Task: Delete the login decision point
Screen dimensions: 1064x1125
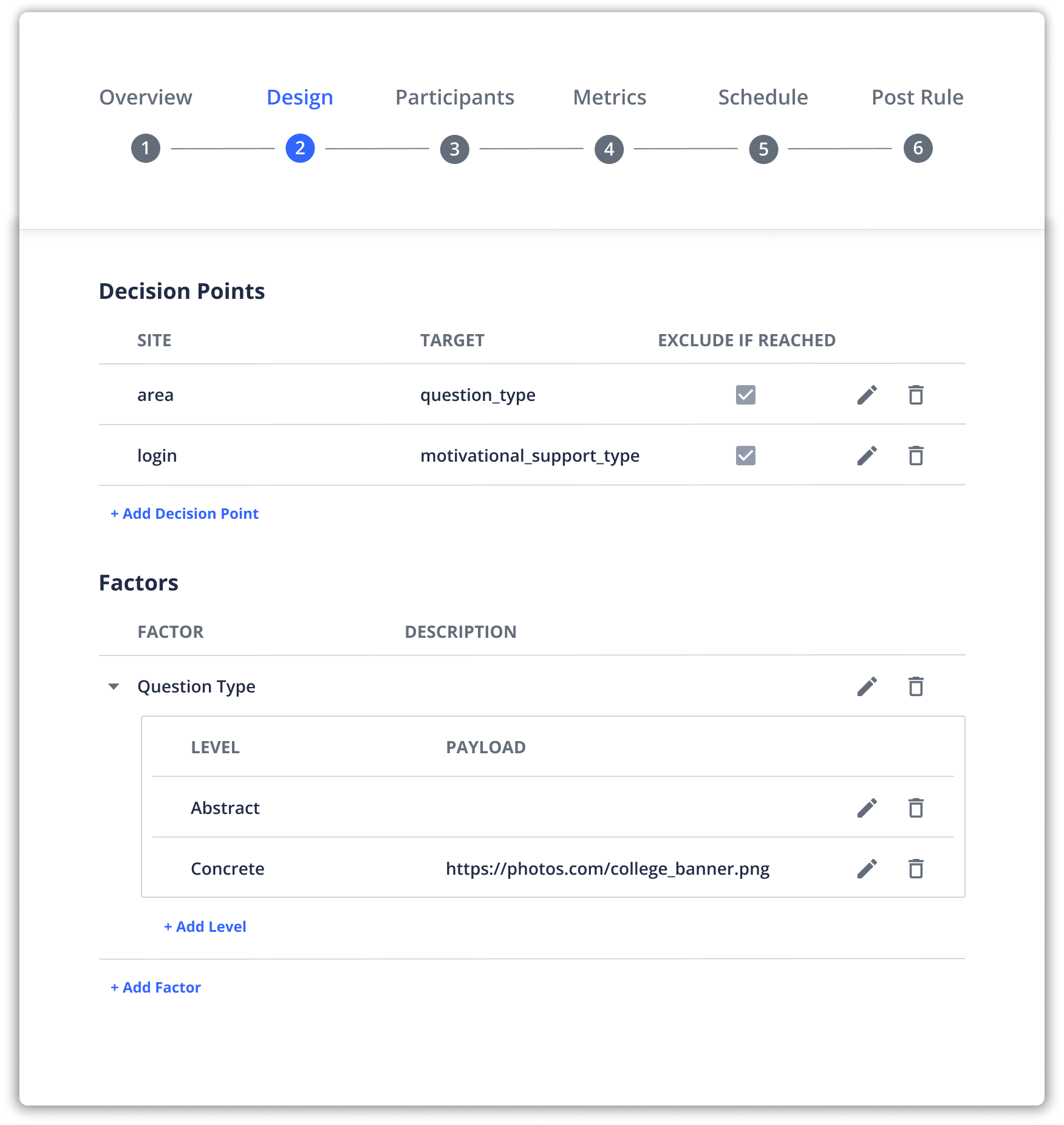Action: pos(917,455)
